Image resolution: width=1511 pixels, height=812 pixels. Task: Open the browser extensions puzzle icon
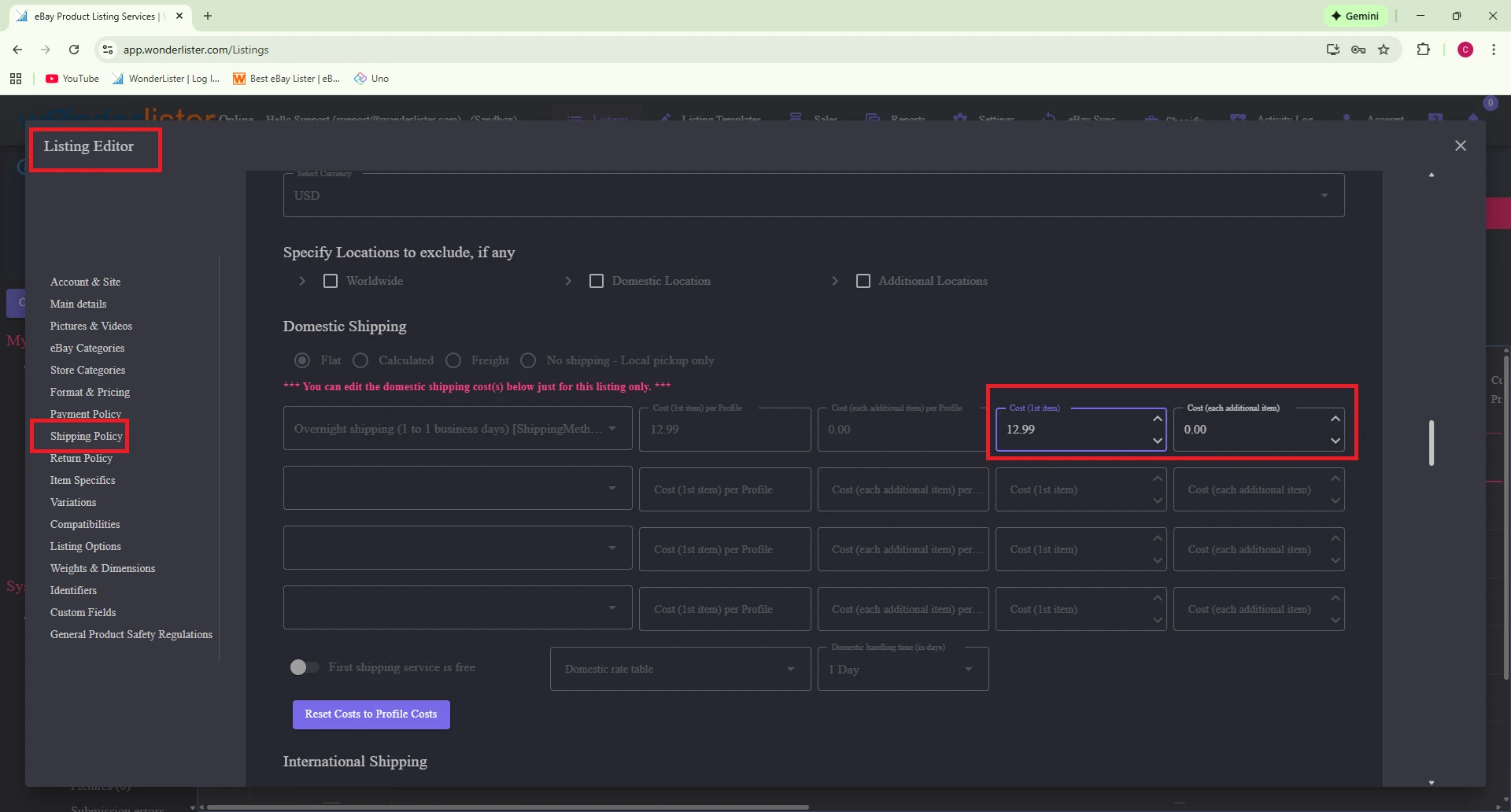click(x=1424, y=50)
